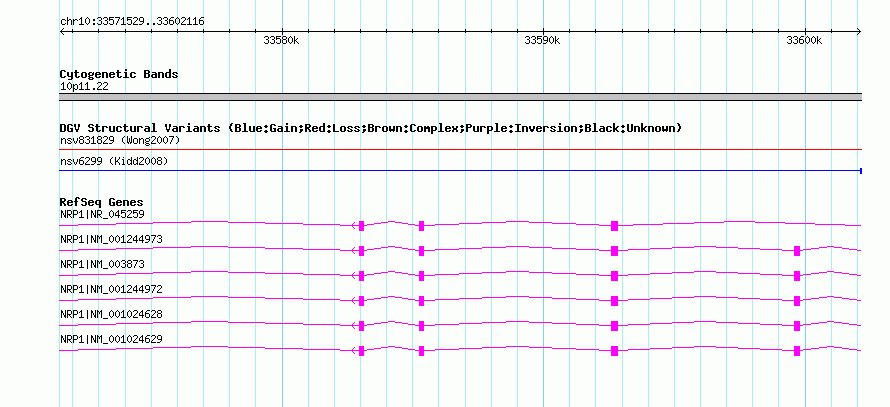Click the NM_001244973 exon nearest 33600k
The height and width of the screenshot is (407, 890).
(797, 251)
